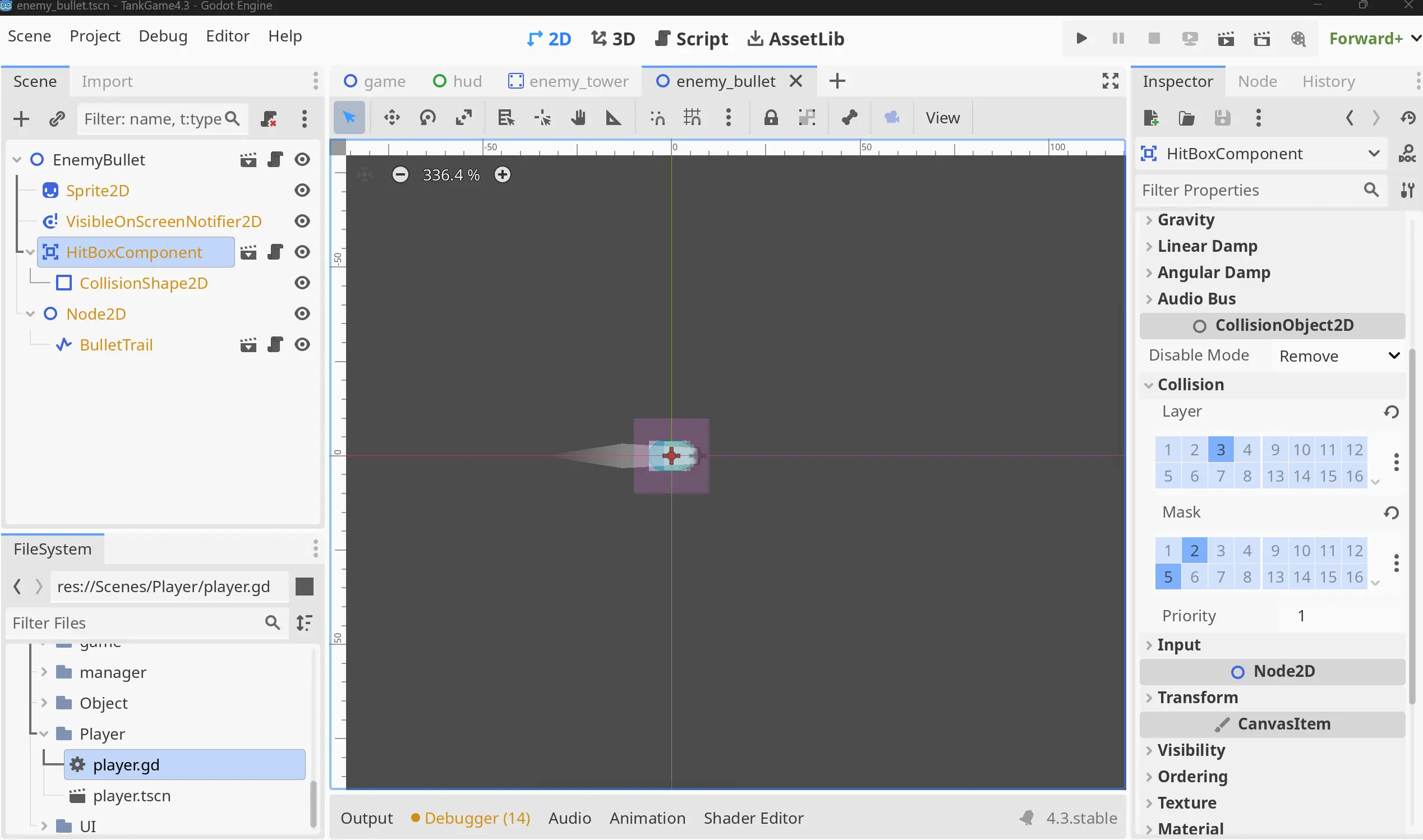1423x840 pixels.
Task: Run the current scene clapper icon
Action: [x=1226, y=39]
